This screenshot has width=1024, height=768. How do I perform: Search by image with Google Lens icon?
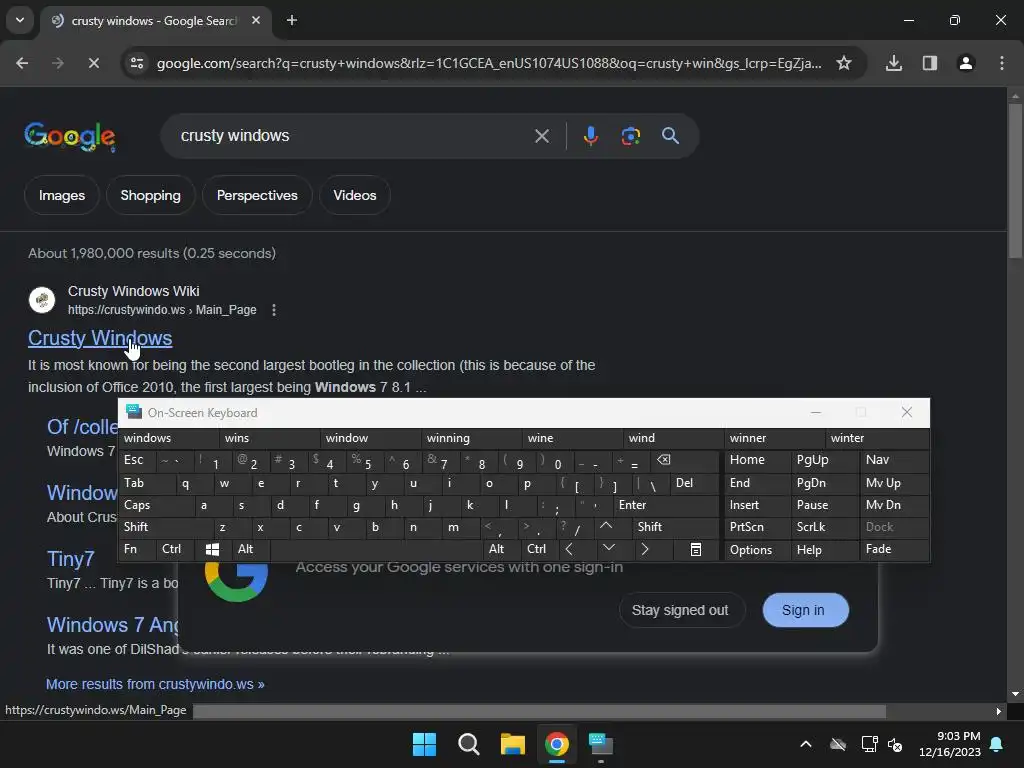tap(630, 136)
